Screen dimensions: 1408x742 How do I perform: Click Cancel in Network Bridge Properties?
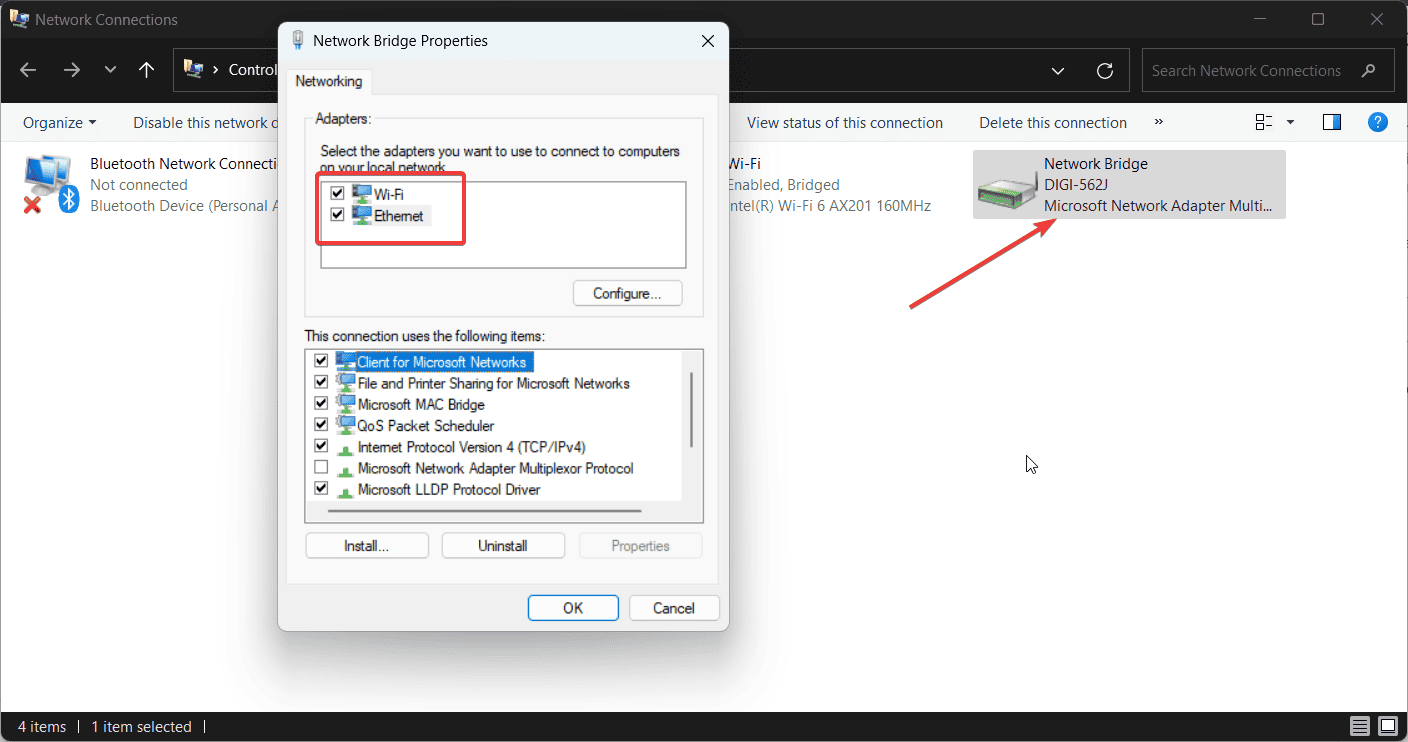[x=674, y=608]
